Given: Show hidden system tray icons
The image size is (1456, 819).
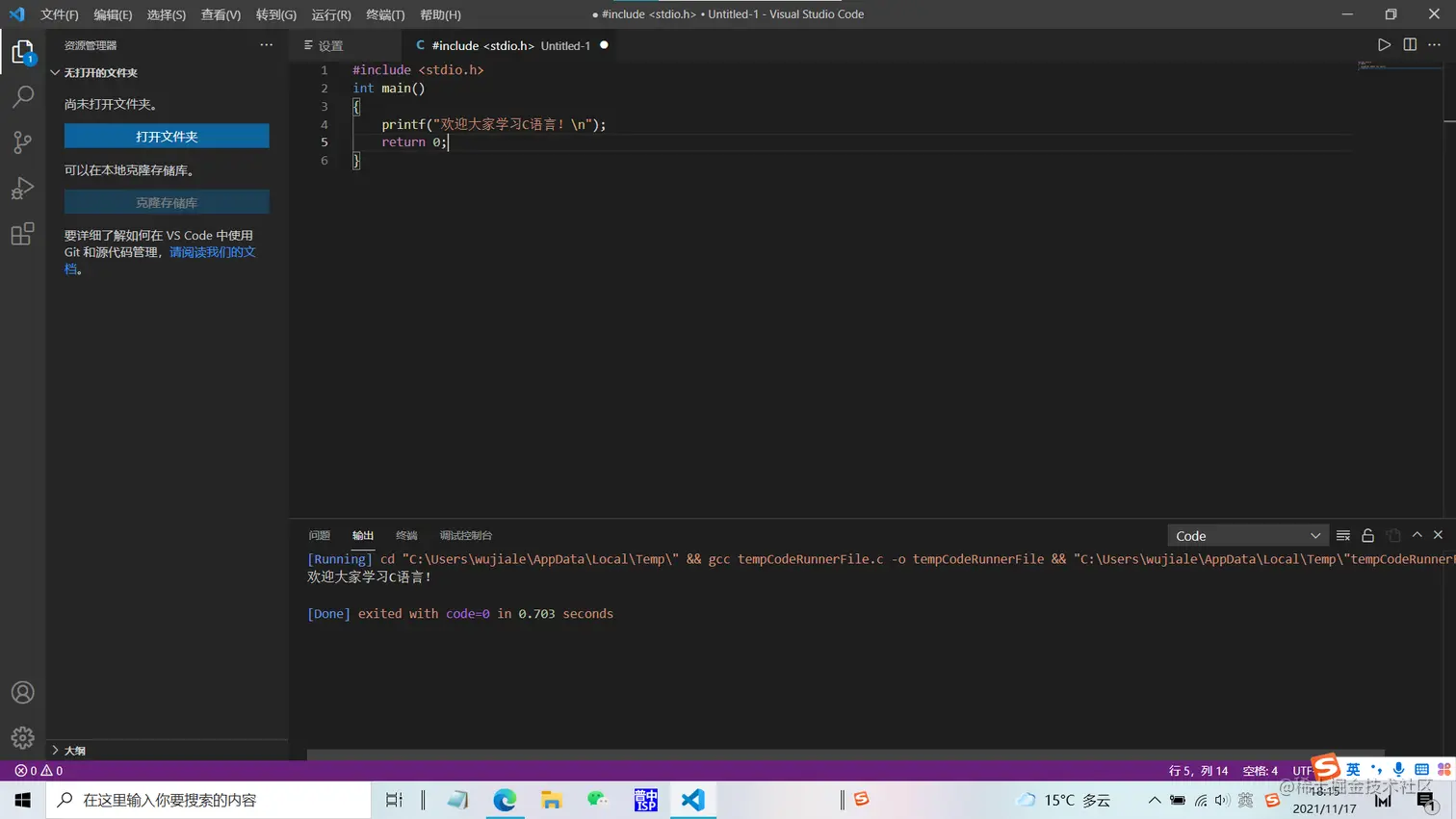Looking at the screenshot, I should (x=1155, y=800).
